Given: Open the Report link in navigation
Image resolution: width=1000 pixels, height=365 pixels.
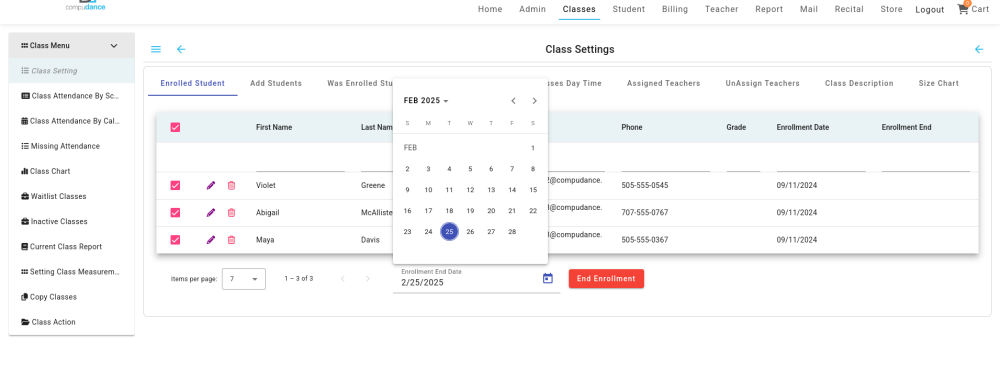Looking at the screenshot, I should coord(769,9).
